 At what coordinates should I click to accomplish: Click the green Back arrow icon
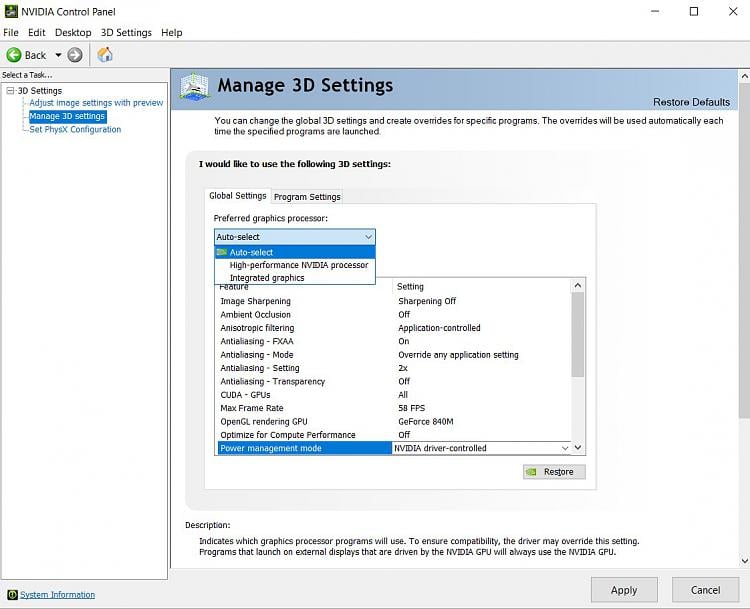point(14,55)
